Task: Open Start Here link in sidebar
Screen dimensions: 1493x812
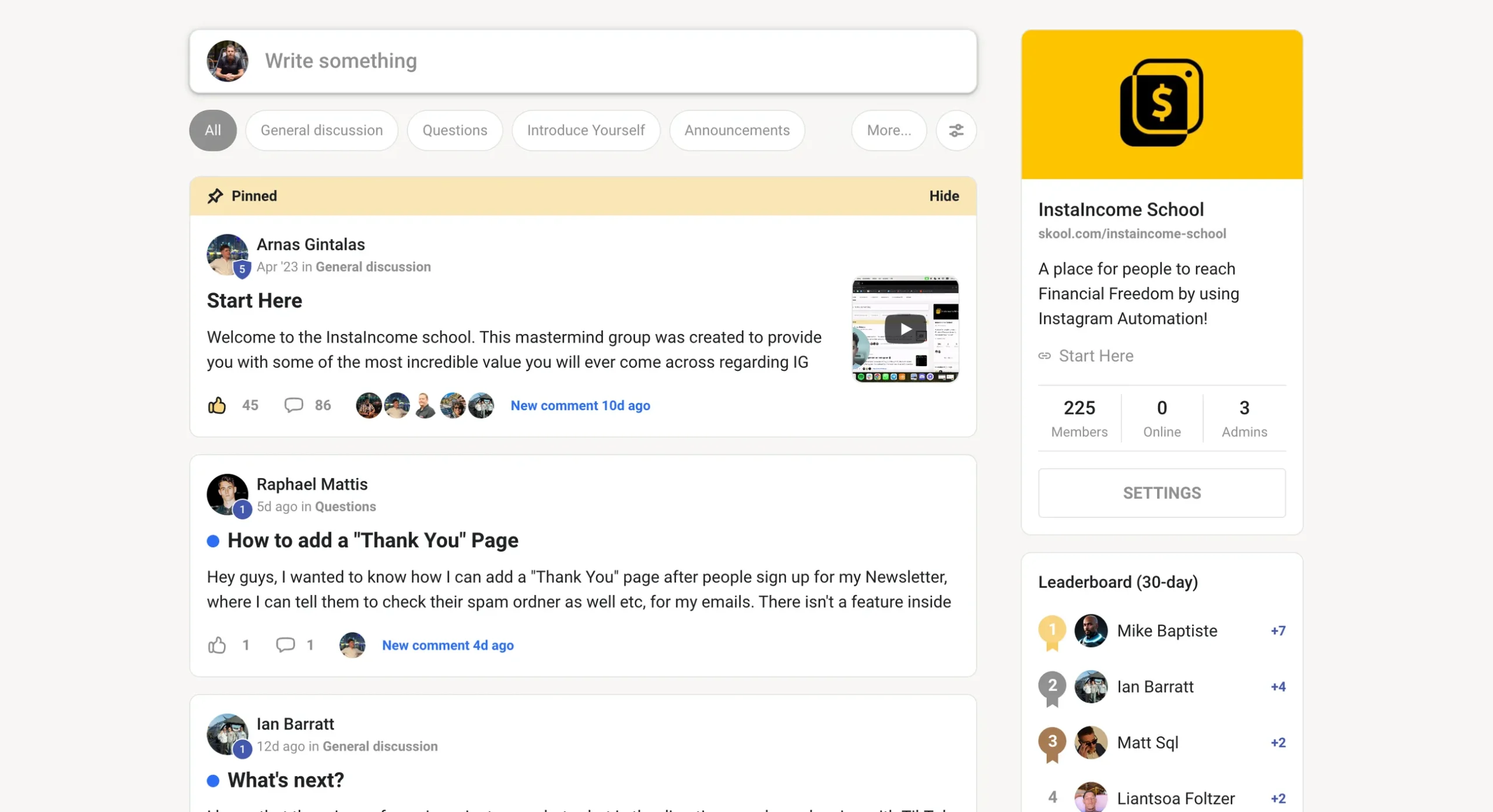Action: pos(1095,356)
